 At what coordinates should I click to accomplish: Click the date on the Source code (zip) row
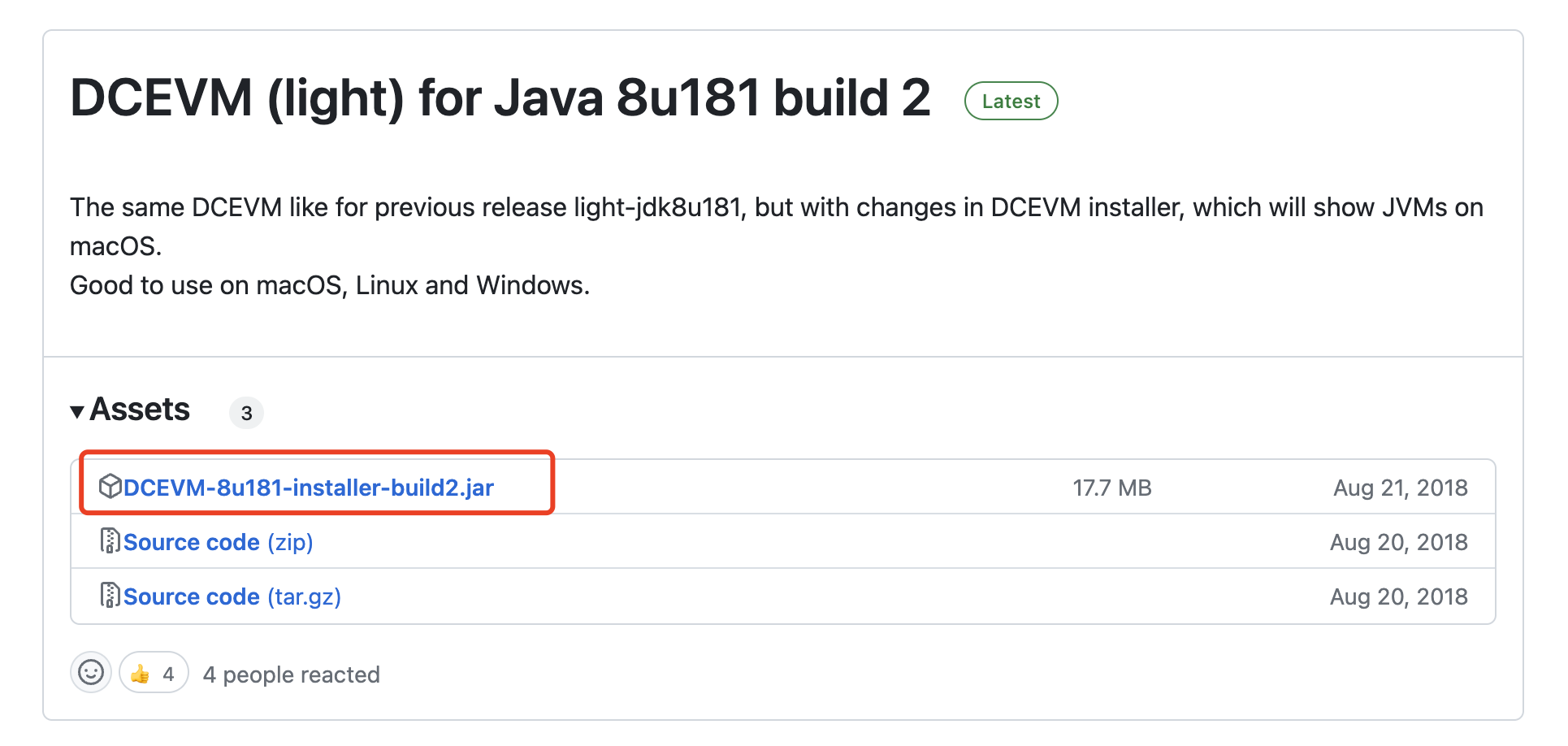click(1398, 542)
